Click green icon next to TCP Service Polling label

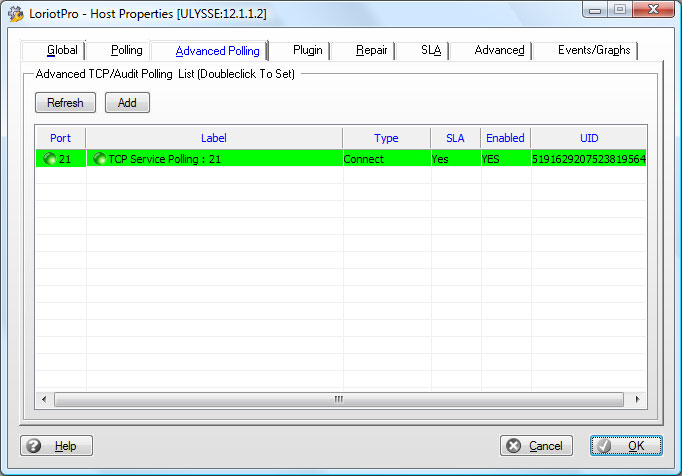pyautogui.click(x=100, y=159)
